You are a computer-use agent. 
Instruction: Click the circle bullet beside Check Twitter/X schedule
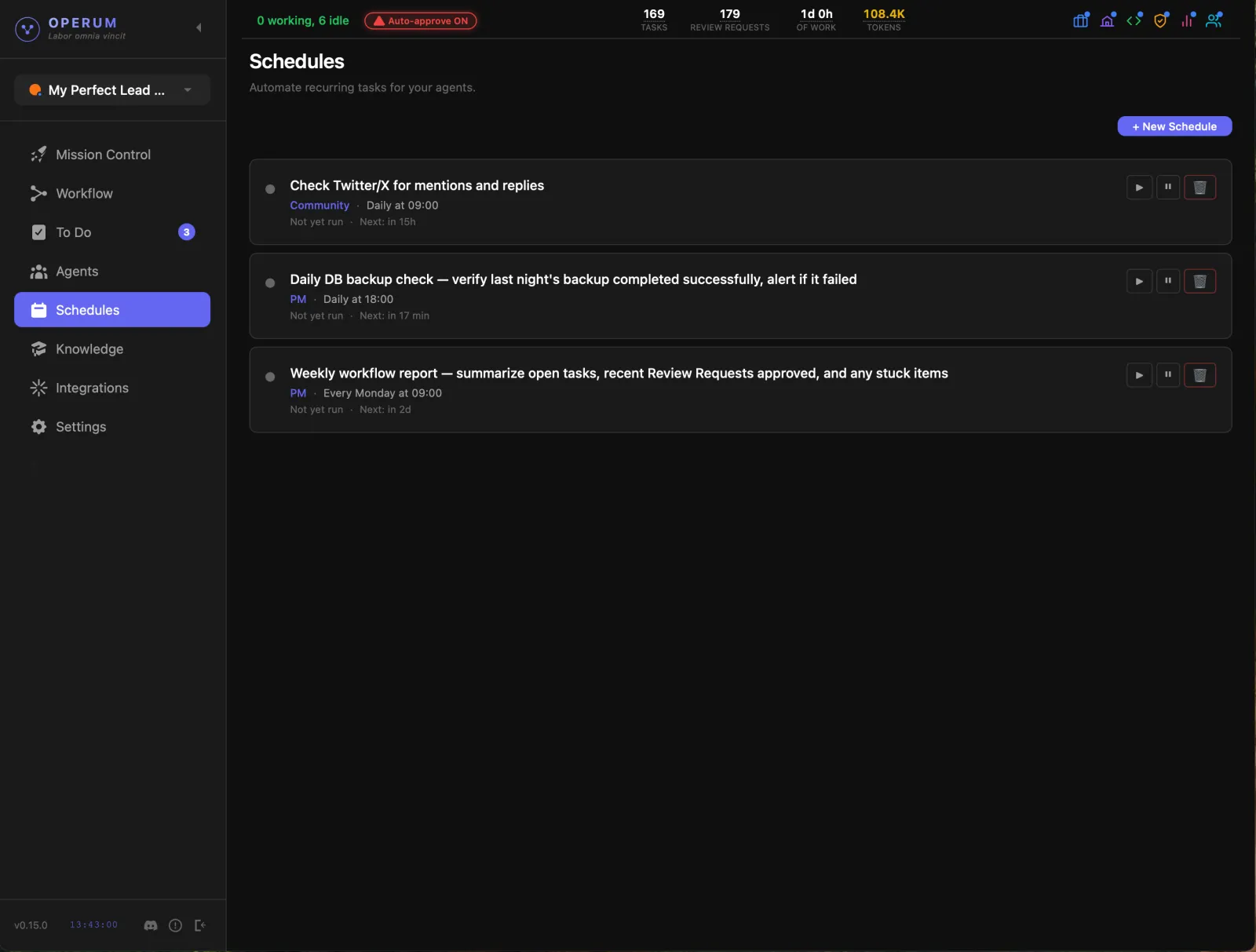[269, 189]
